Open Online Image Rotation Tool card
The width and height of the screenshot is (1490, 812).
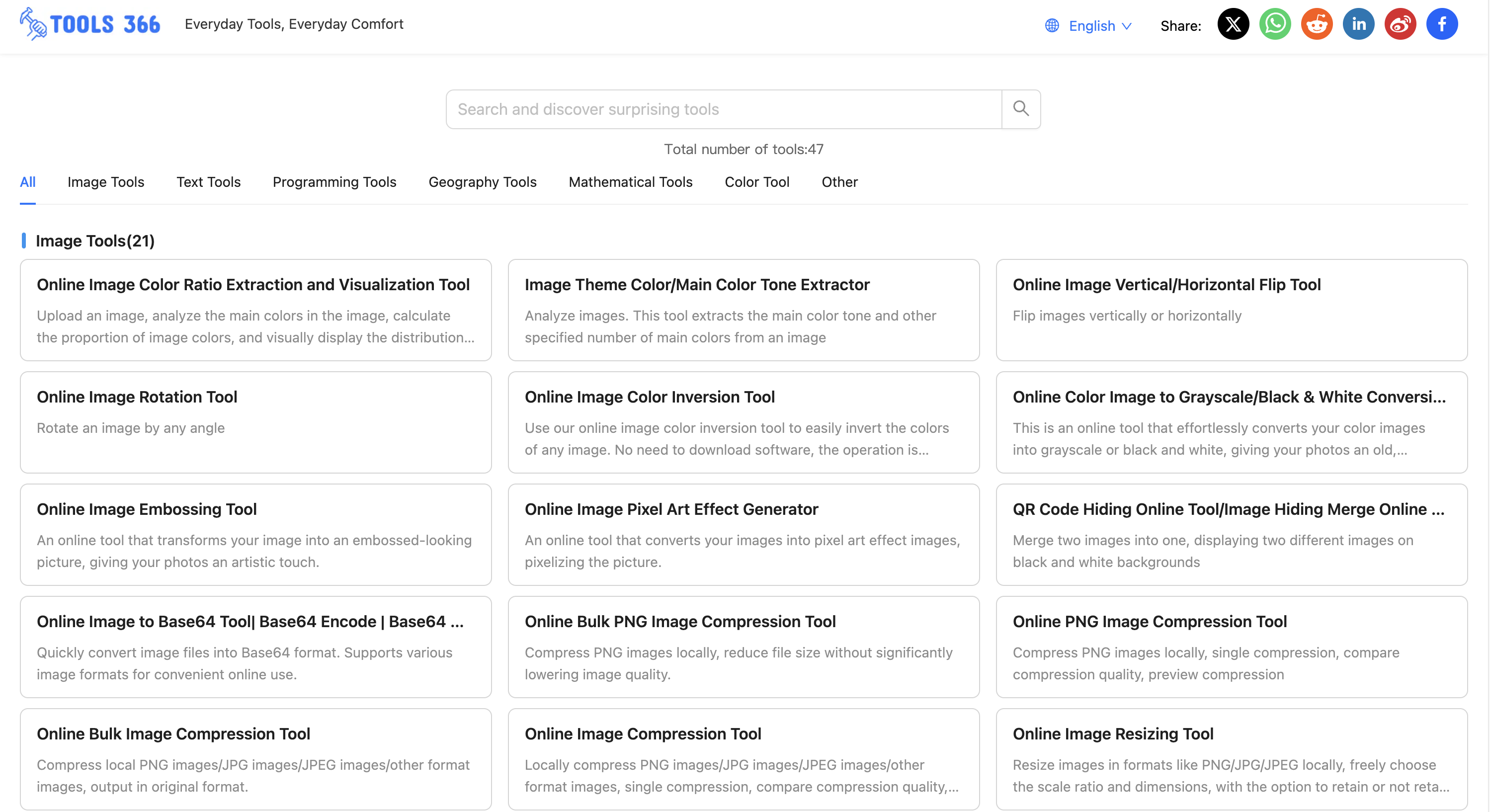click(x=255, y=422)
